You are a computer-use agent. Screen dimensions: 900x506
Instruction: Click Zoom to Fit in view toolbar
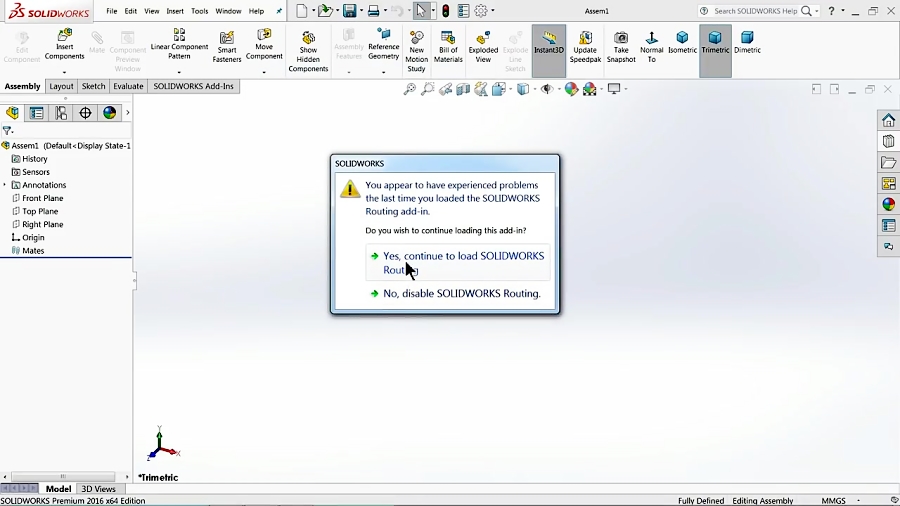409,89
